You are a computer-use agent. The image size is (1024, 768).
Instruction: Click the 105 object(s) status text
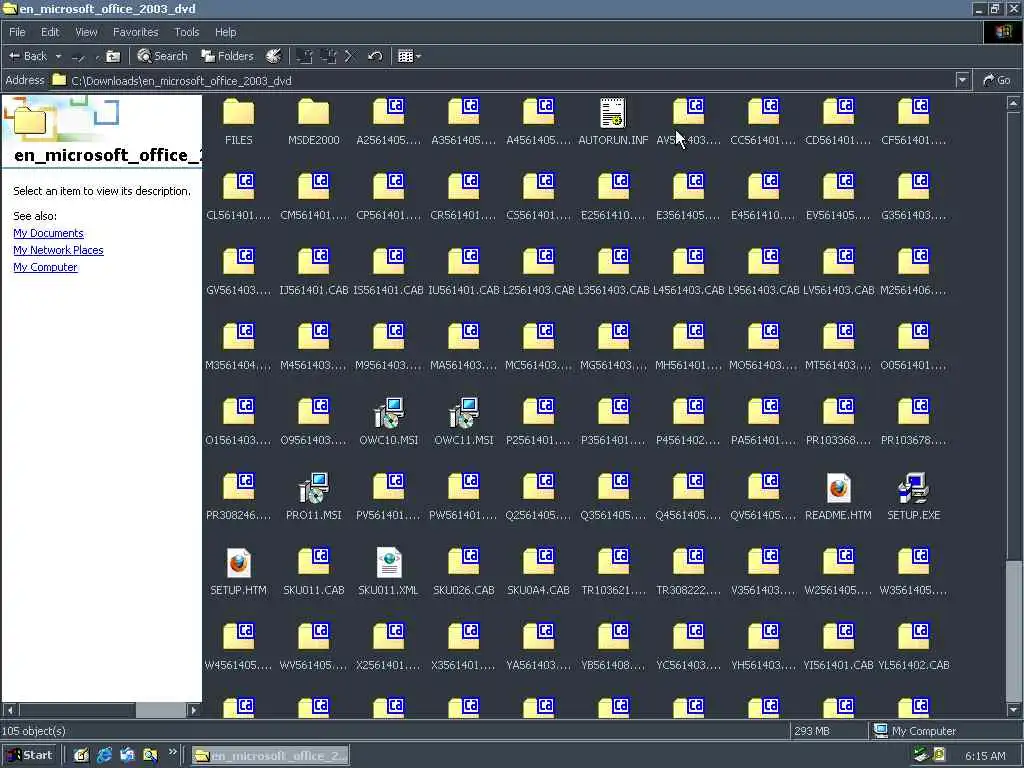pyautogui.click(x=34, y=731)
